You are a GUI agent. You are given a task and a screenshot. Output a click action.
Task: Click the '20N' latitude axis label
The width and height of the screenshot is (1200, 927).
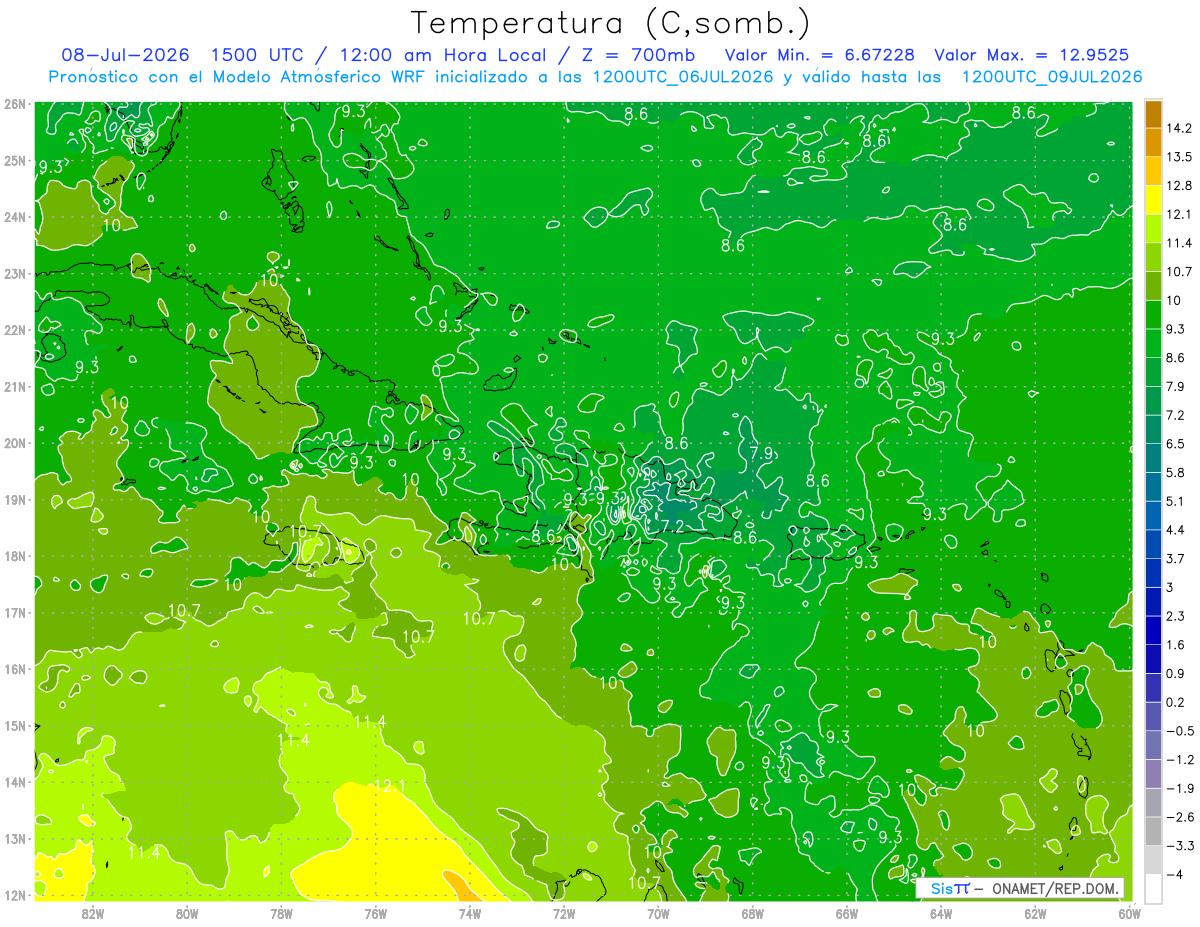coord(14,443)
